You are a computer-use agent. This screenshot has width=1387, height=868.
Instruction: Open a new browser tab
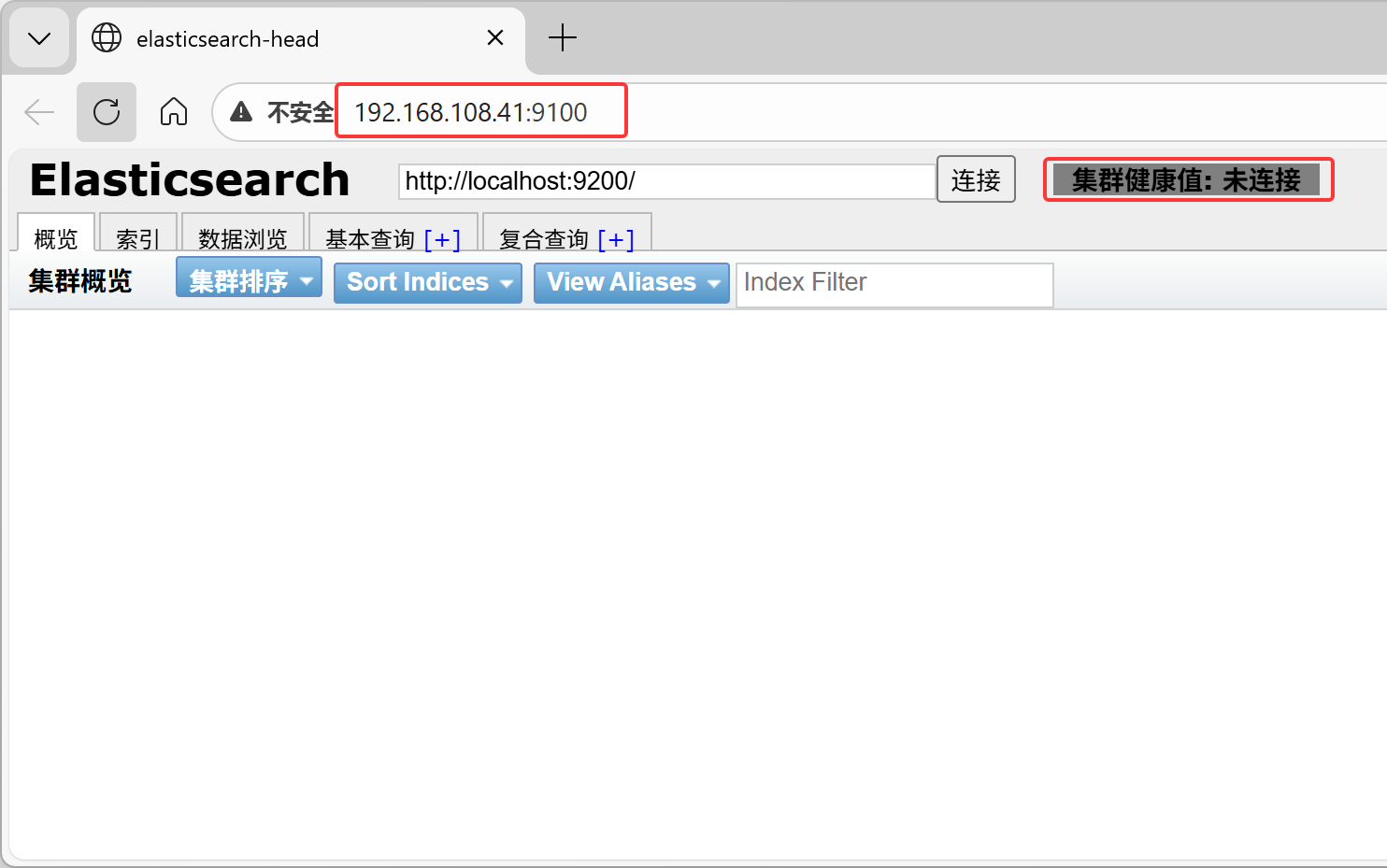coord(563,37)
